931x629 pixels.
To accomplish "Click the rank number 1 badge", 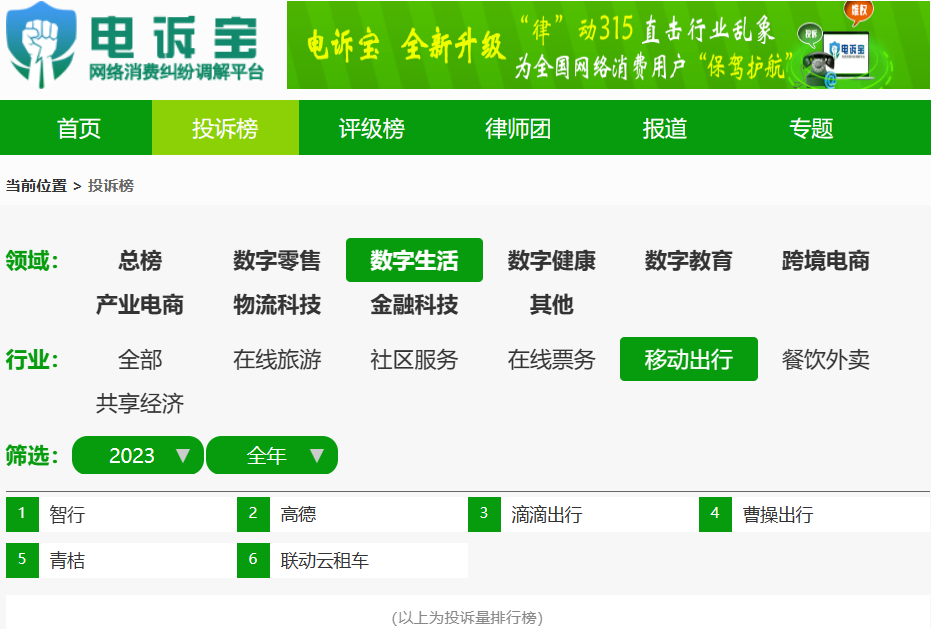I will pos(22,514).
